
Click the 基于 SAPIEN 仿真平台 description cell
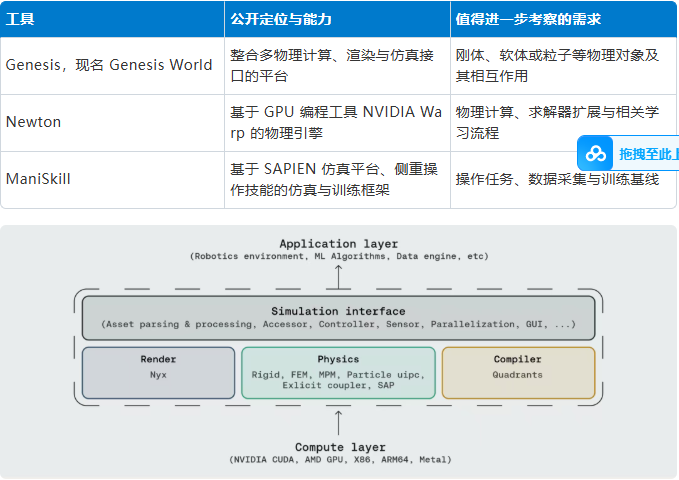tap(337, 180)
